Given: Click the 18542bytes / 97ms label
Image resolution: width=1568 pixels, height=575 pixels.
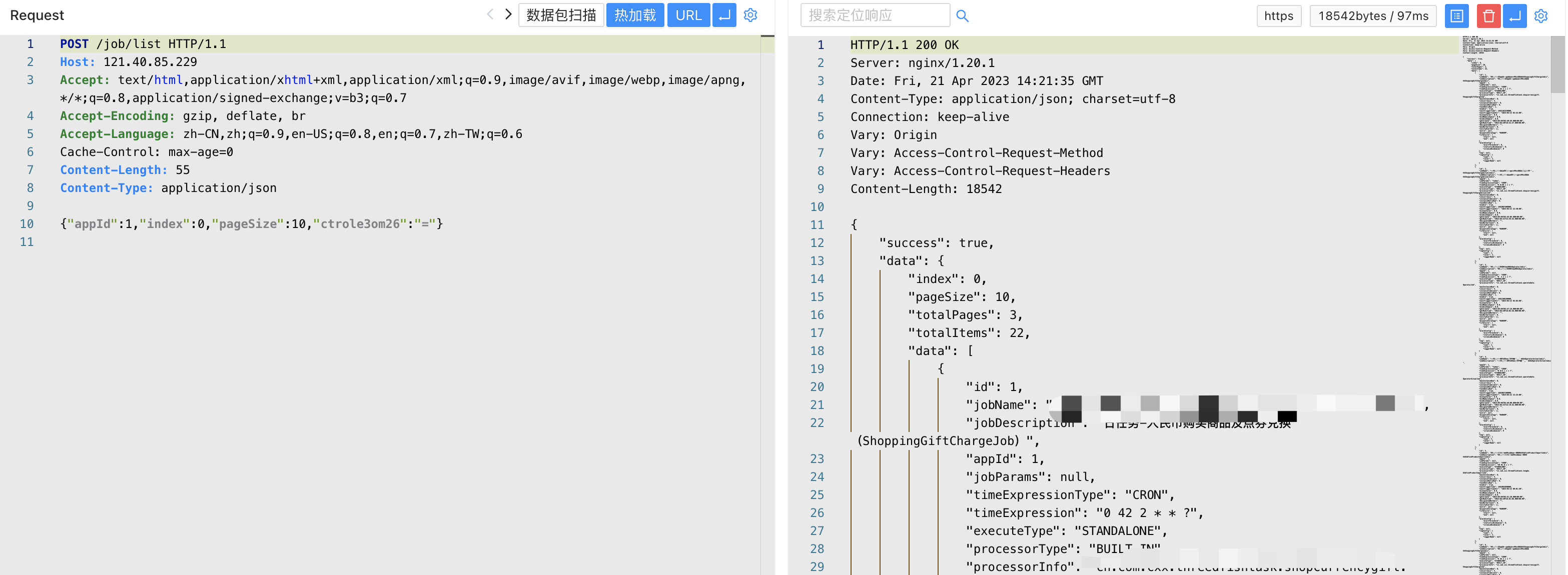Looking at the screenshot, I should pyautogui.click(x=1373, y=16).
